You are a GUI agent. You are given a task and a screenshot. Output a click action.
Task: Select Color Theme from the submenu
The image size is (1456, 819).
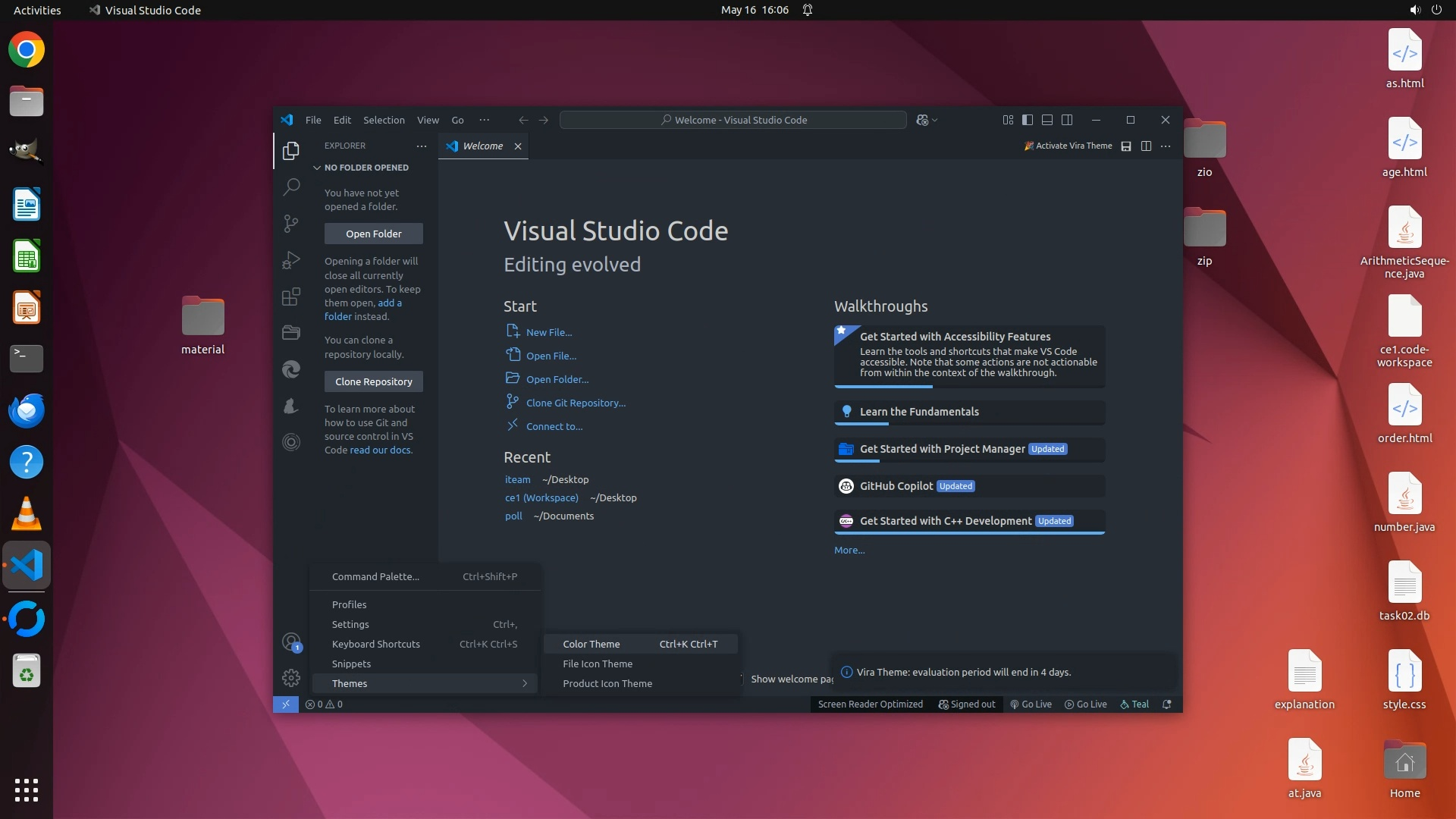[x=591, y=644]
